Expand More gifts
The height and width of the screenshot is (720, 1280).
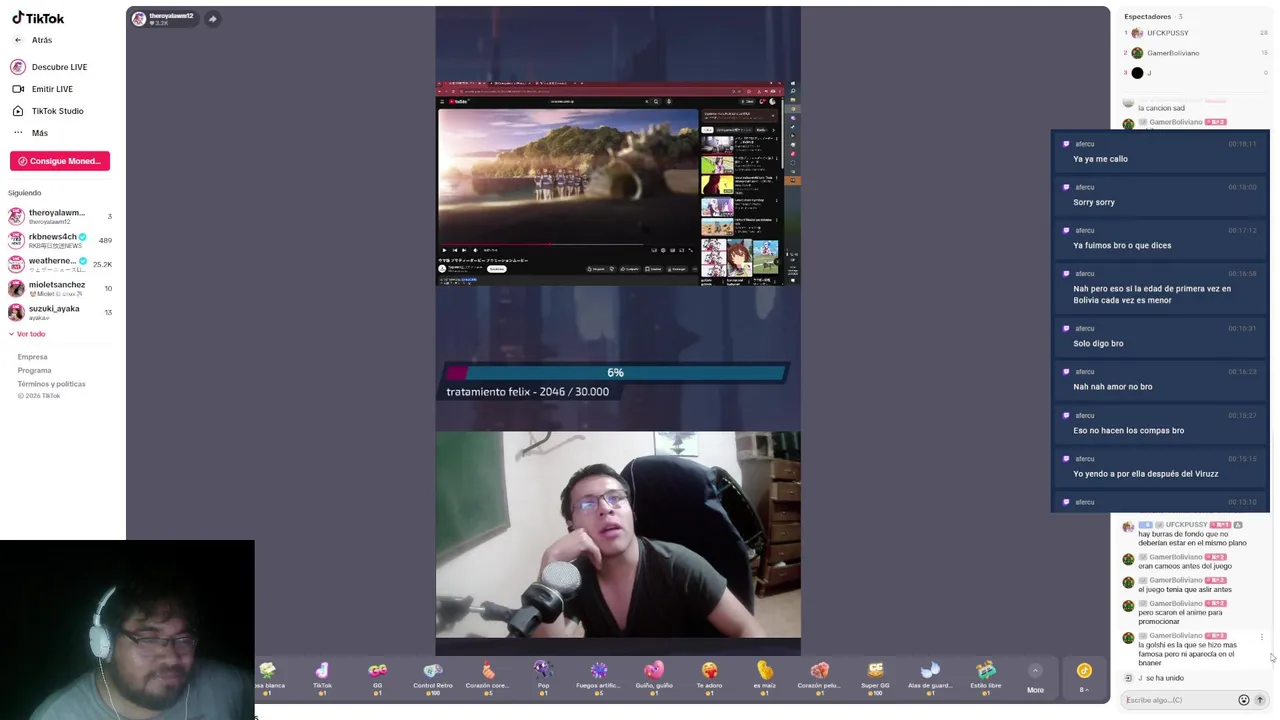(x=1035, y=679)
